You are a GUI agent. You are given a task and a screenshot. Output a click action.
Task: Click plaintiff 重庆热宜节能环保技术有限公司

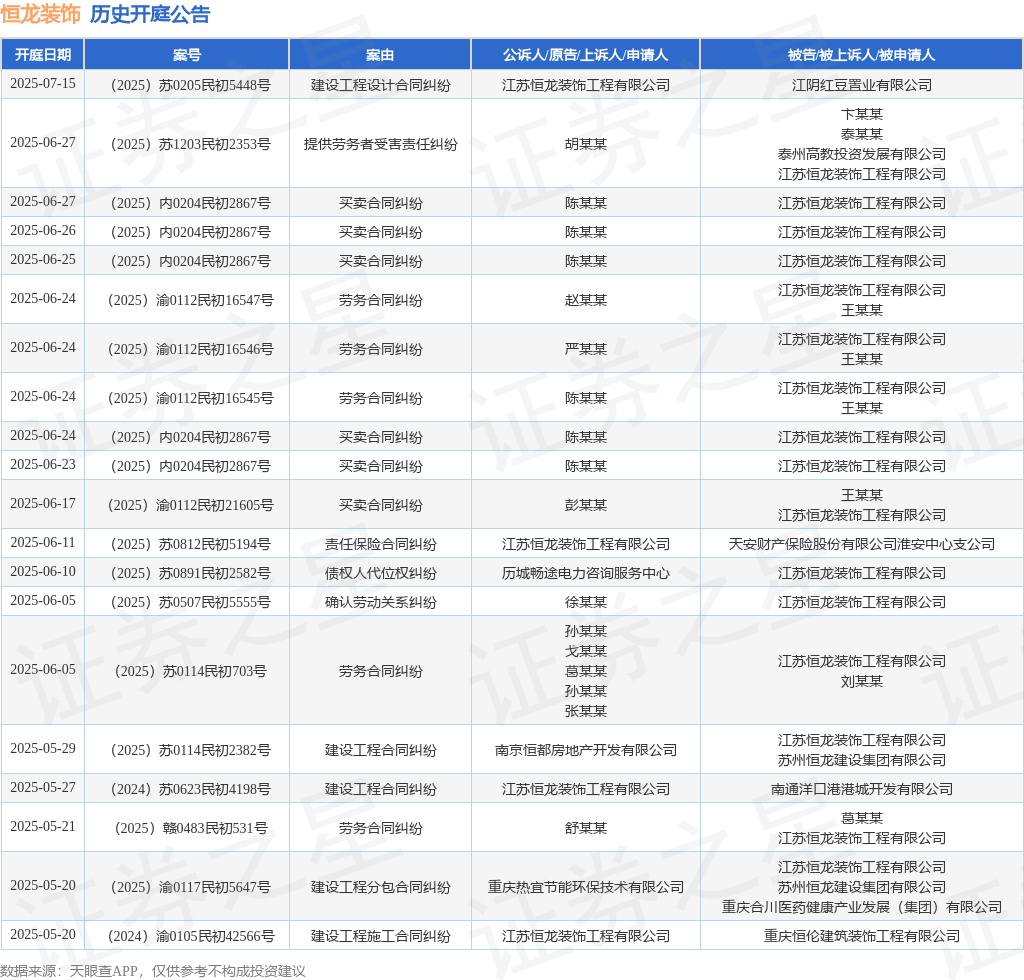pos(586,887)
